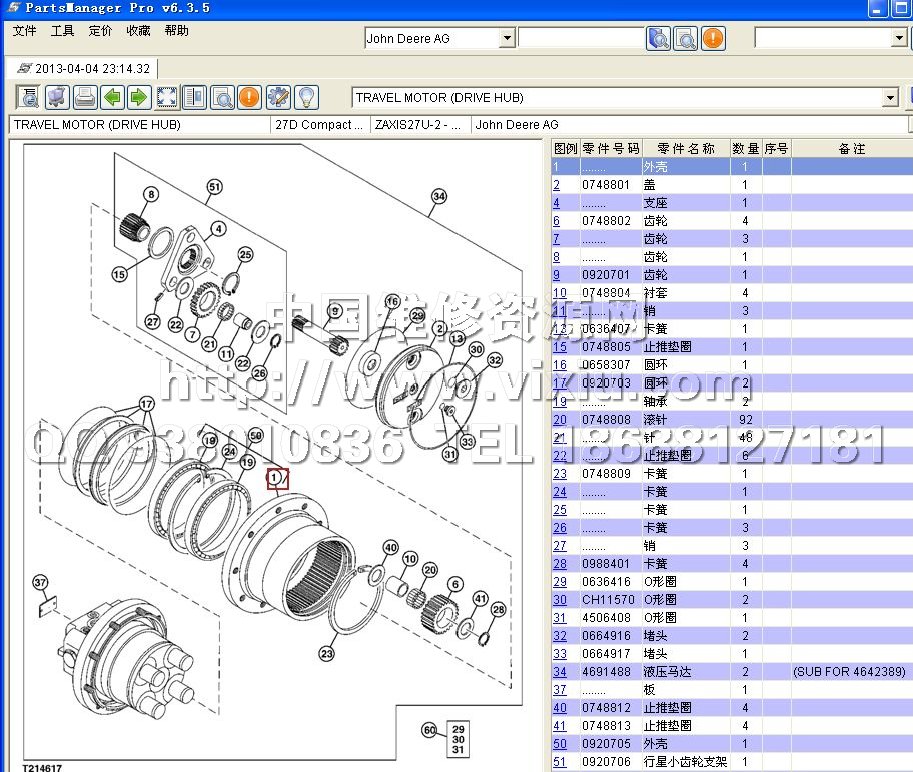Click item number 51 link in parts list
913x772 pixels.
coord(560,762)
